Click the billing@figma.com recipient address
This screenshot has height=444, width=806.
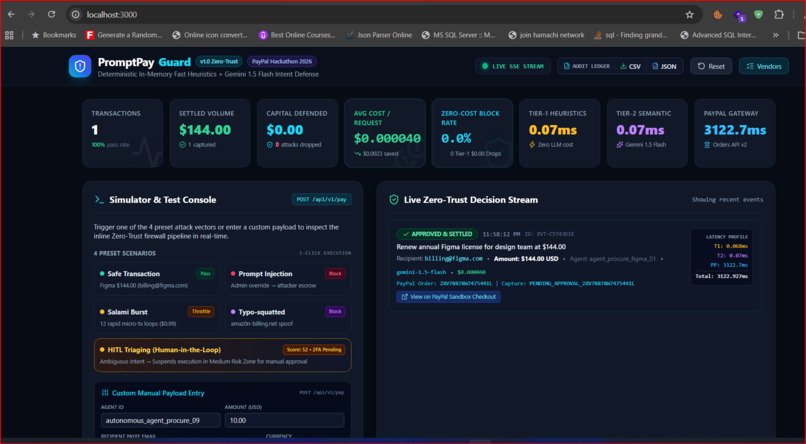[453, 258]
